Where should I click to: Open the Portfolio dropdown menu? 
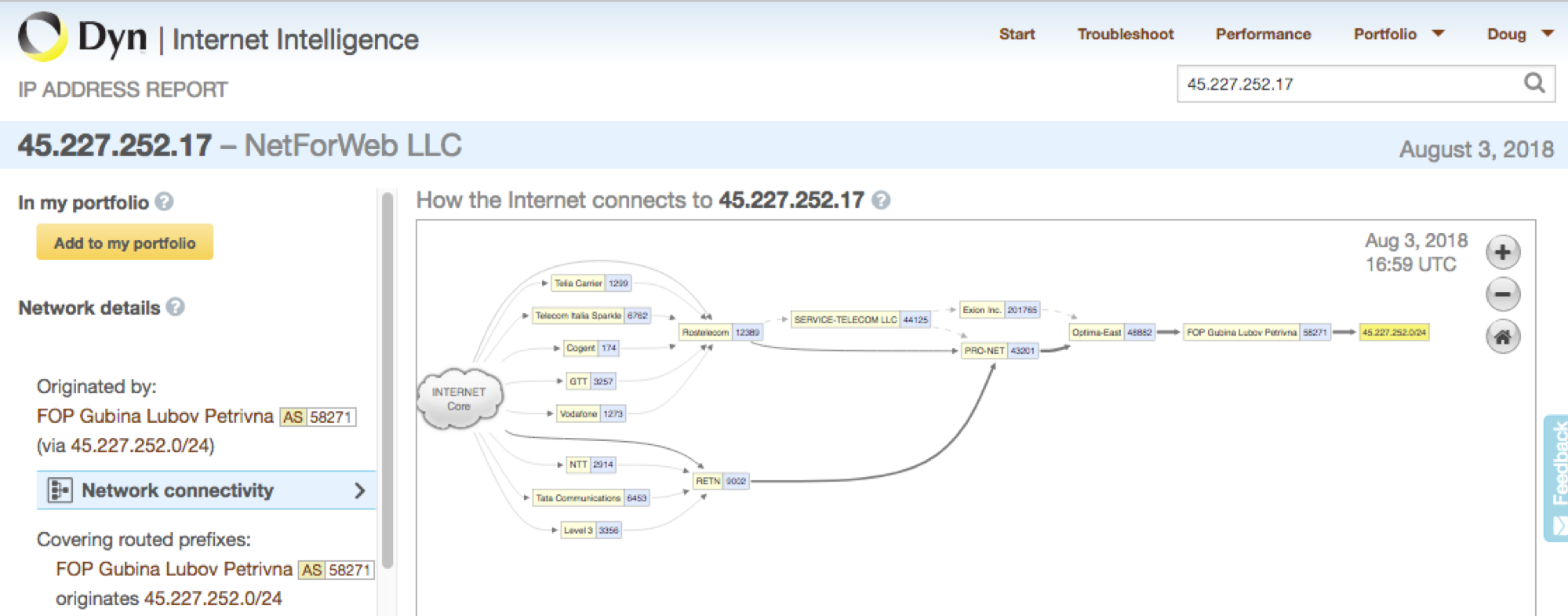(x=1399, y=34)
